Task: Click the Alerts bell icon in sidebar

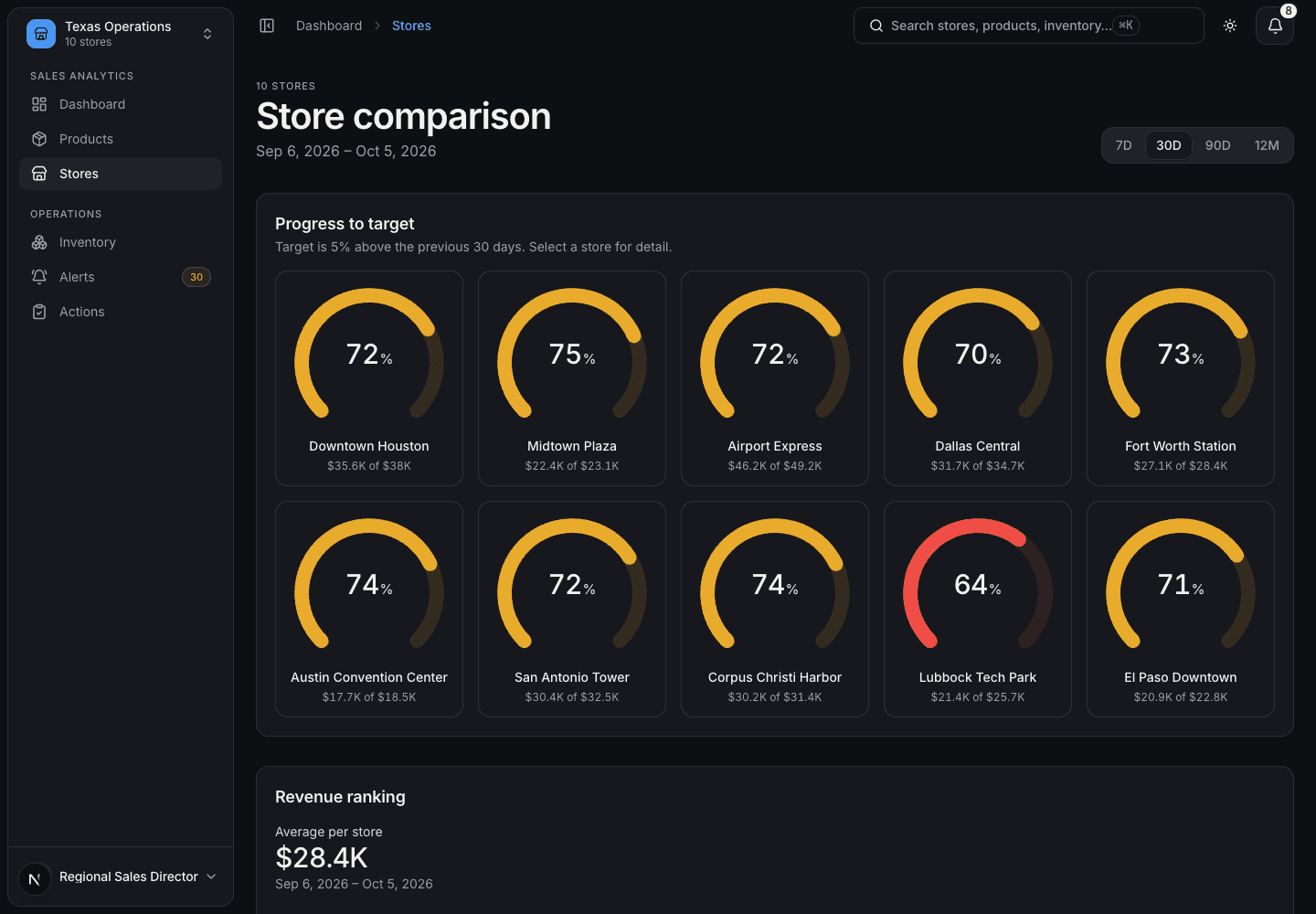Action: click(x=39, y=277)
